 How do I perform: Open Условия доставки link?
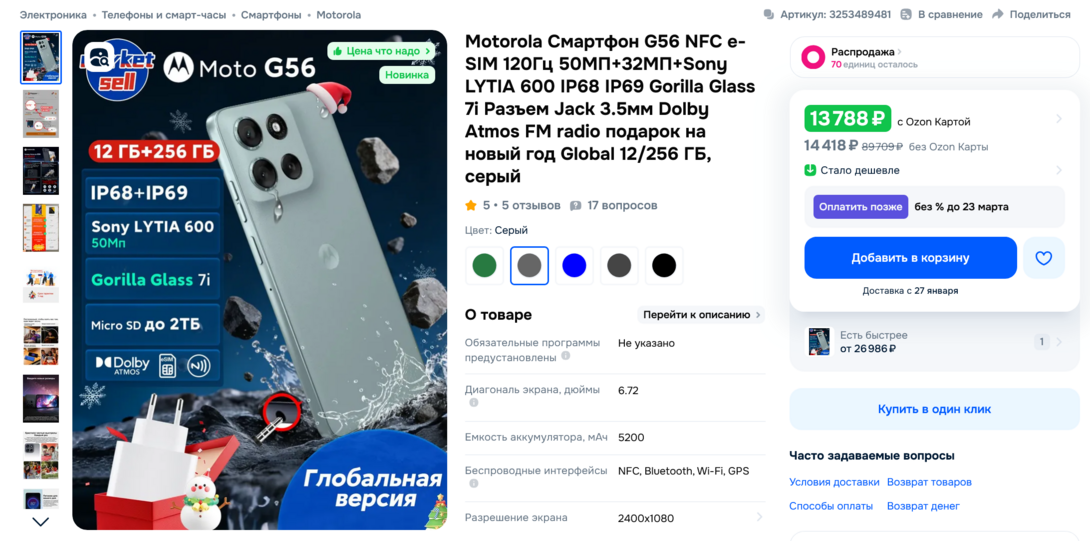click(834, 482)
